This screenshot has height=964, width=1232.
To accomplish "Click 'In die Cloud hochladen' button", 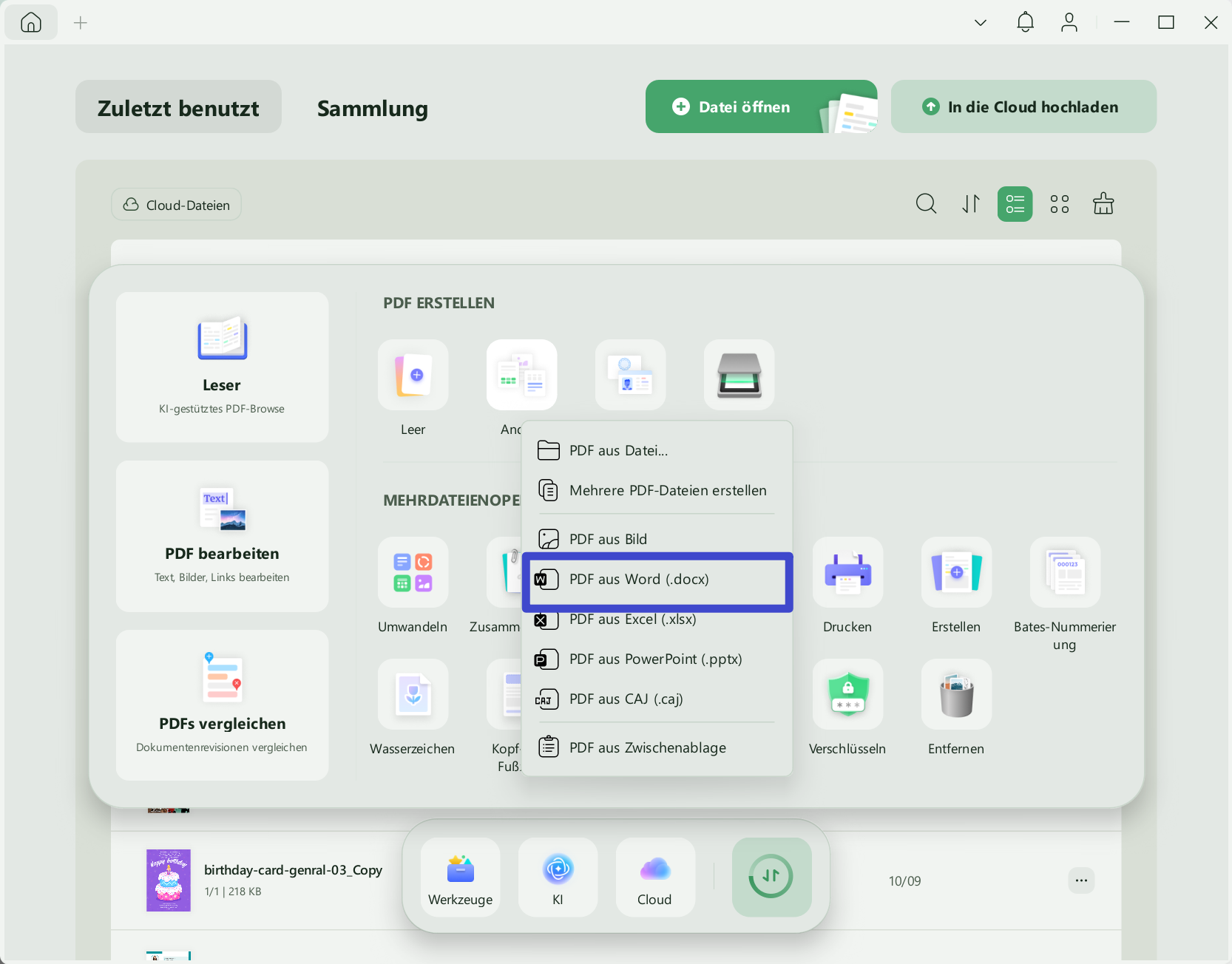I will (1023, 106).
